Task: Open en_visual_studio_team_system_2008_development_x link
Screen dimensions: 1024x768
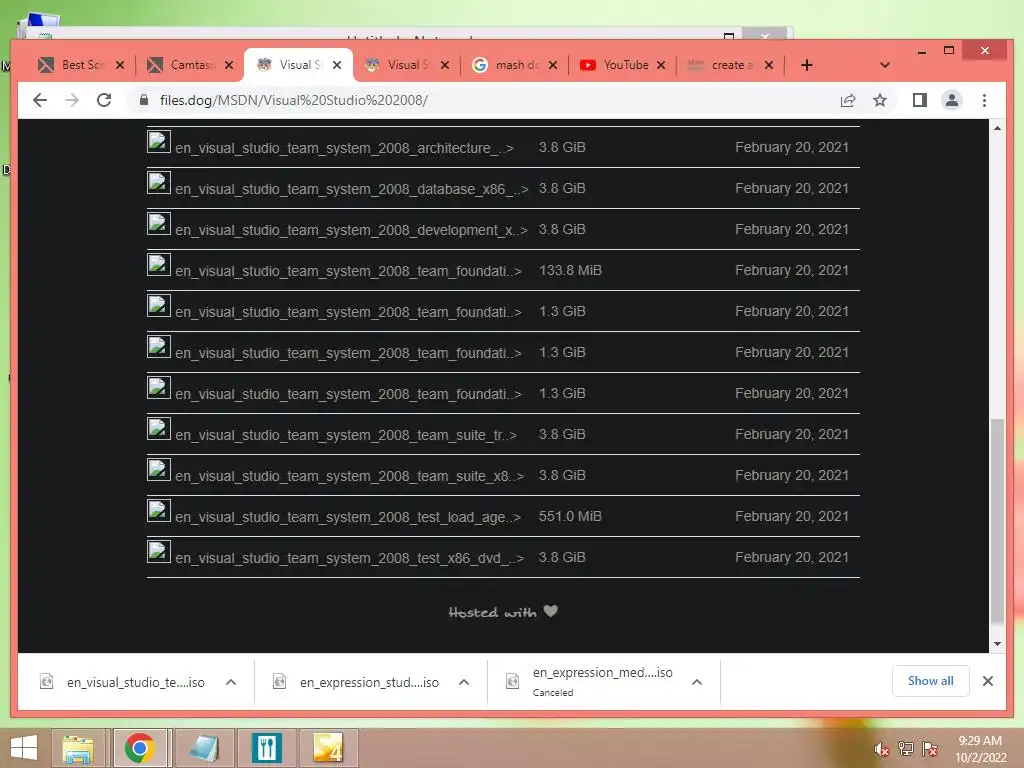Action: (351, 230)
